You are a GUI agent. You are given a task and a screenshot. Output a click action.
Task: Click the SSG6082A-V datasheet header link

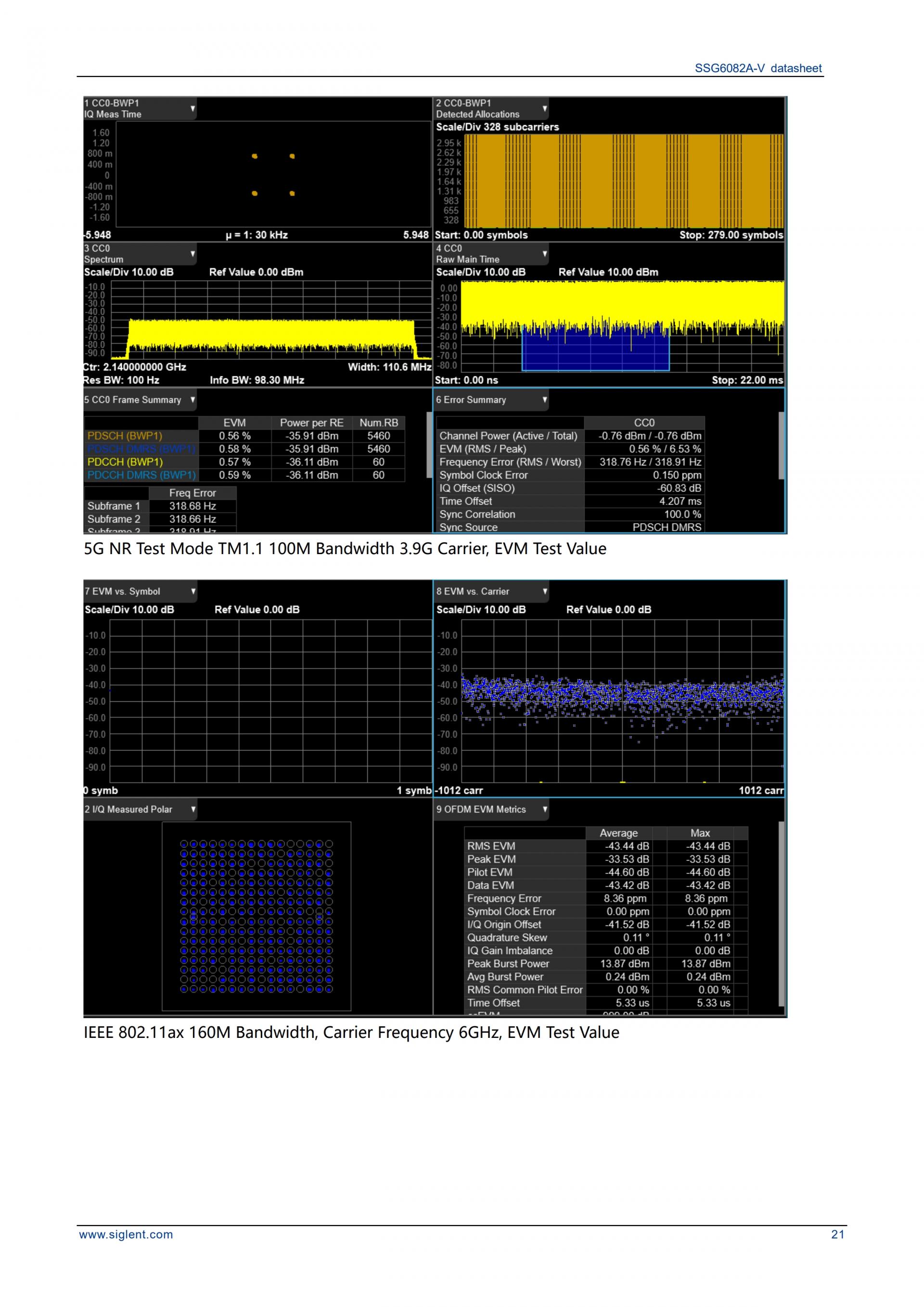(x=758, y=68)
